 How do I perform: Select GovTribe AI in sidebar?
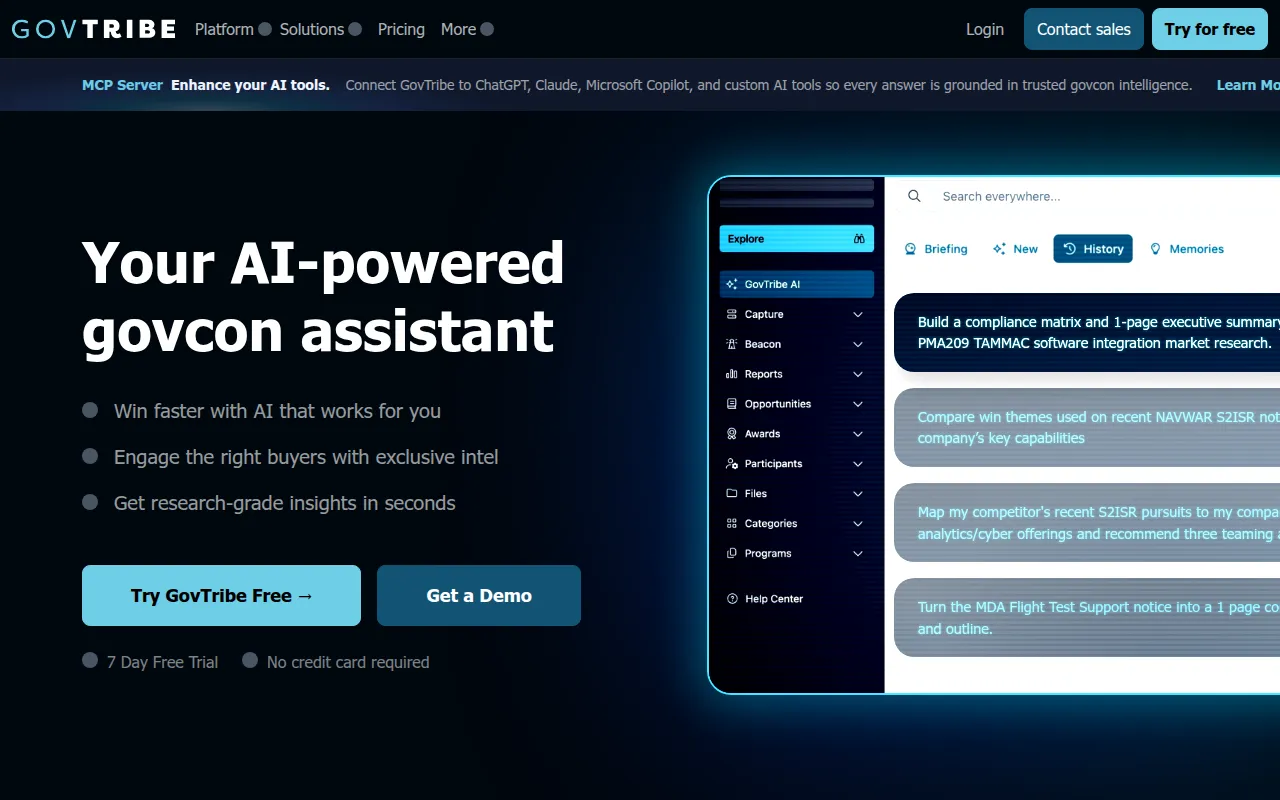(x=796, y=284)
